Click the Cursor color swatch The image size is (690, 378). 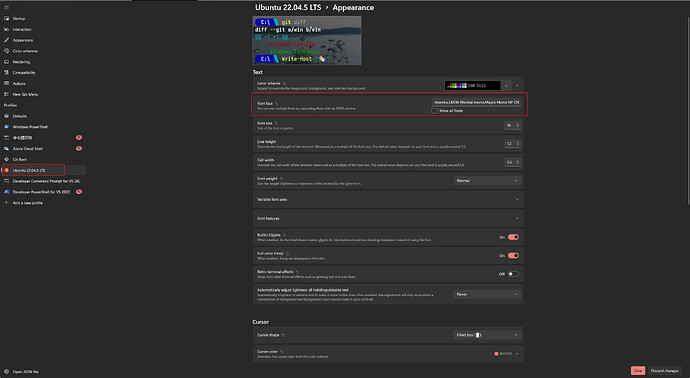tap(496, 354)
